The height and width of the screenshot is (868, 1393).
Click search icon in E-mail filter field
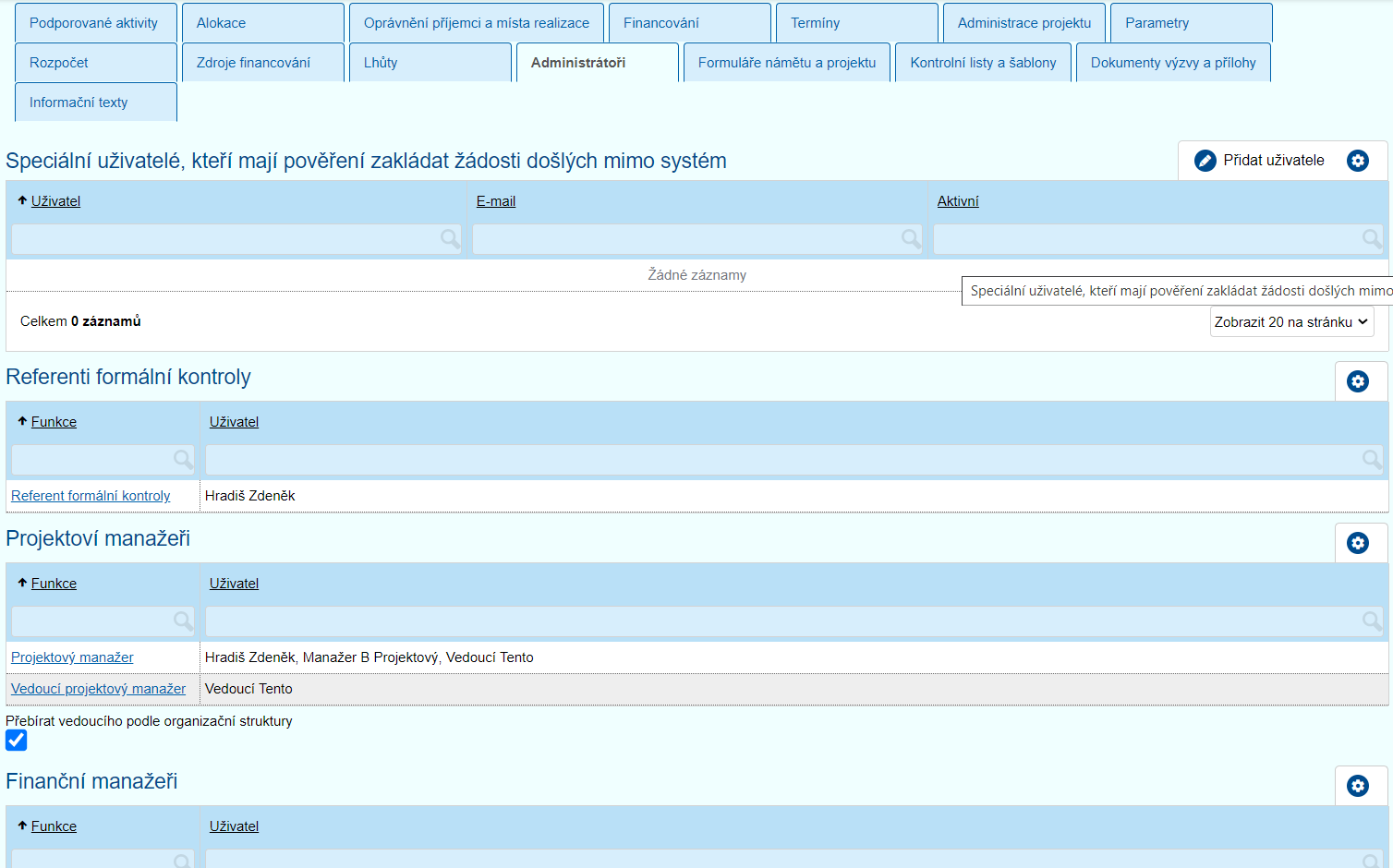point(911,239)
